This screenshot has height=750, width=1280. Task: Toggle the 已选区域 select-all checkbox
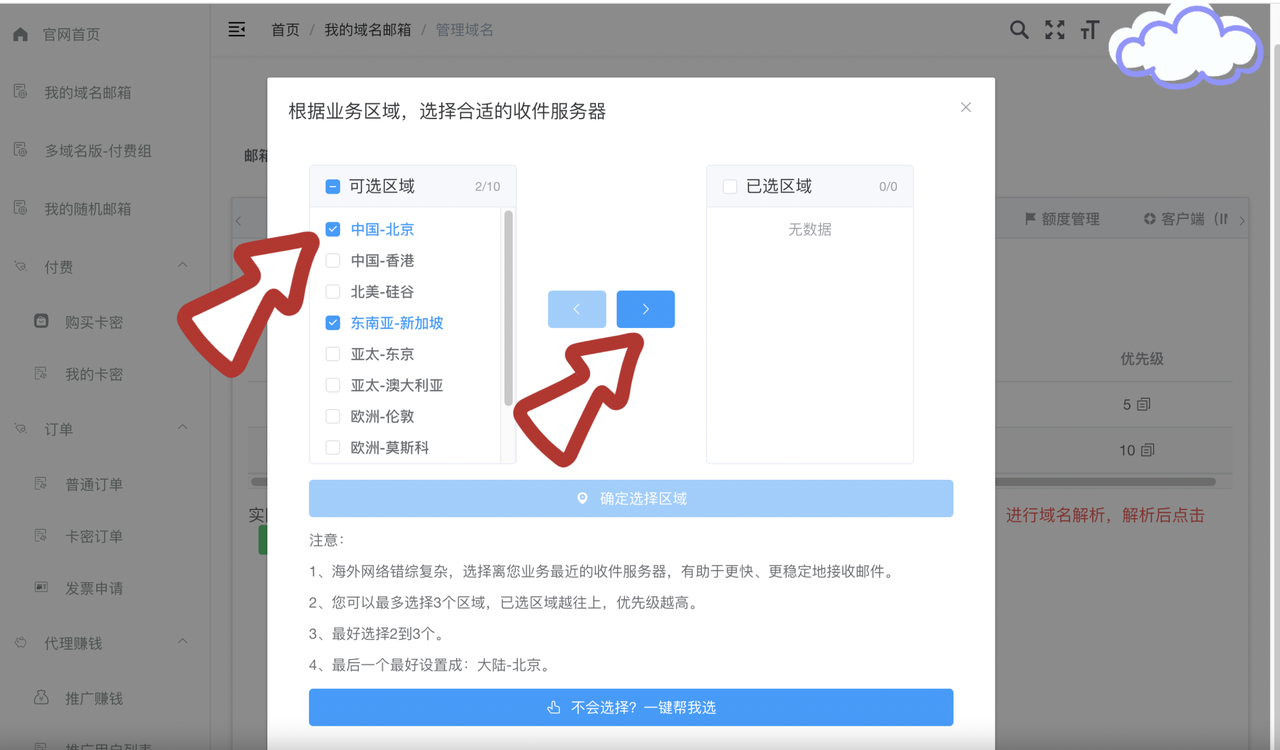(x=730, y=186)
